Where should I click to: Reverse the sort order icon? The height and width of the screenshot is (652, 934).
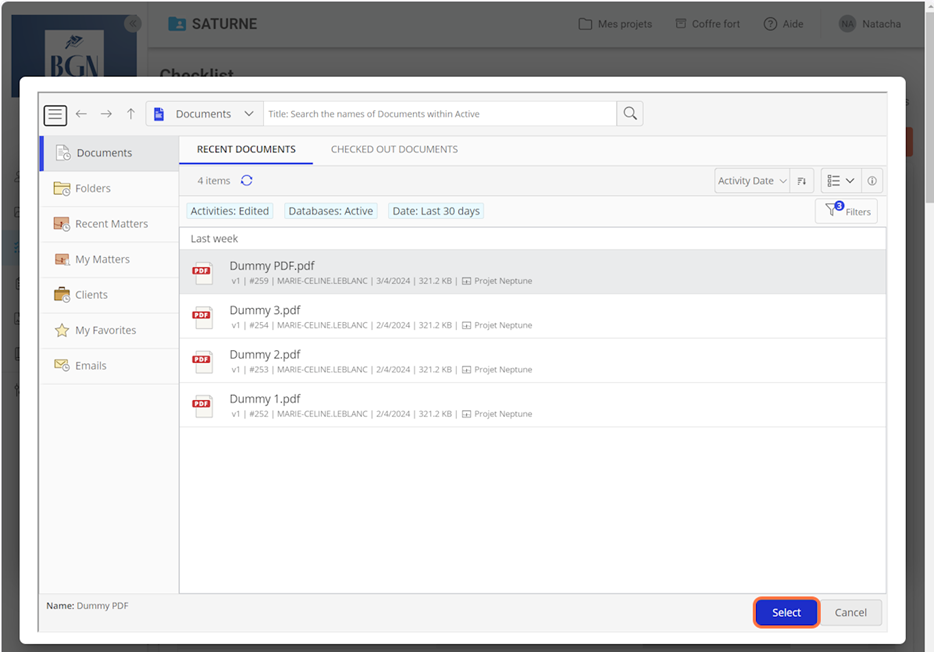coord(802,181)
